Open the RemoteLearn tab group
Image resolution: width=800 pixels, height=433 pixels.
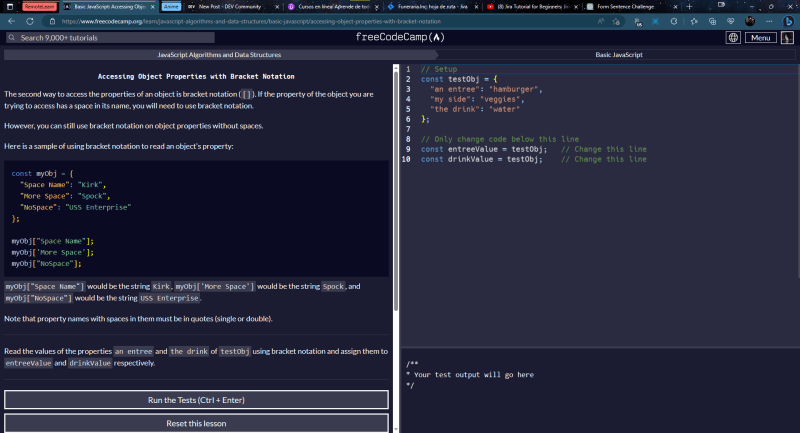click(x=39, y=7)
